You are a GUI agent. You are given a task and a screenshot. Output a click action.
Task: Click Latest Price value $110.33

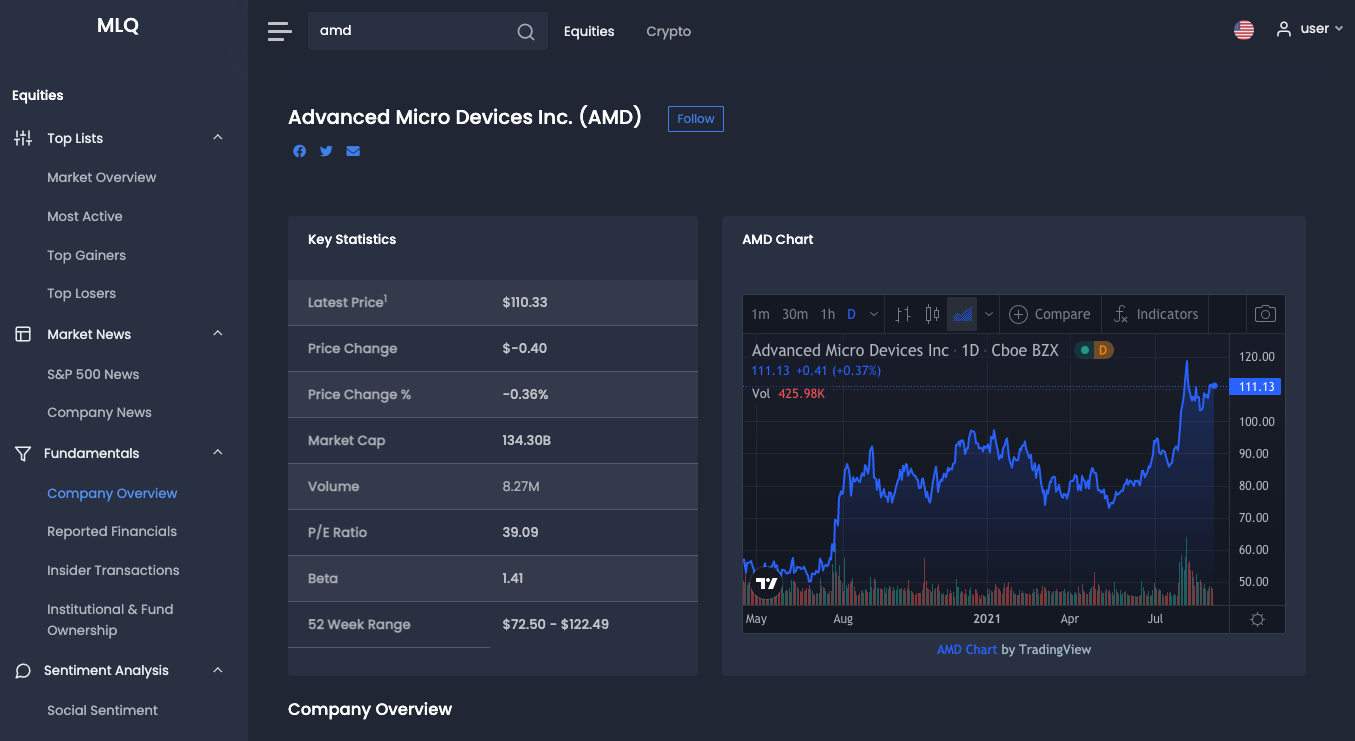tap(525, 302)
